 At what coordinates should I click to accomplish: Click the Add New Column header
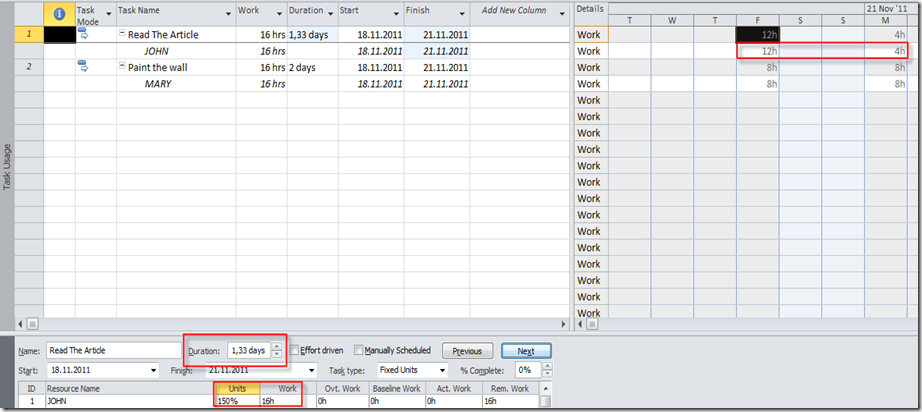coord(514,11)
